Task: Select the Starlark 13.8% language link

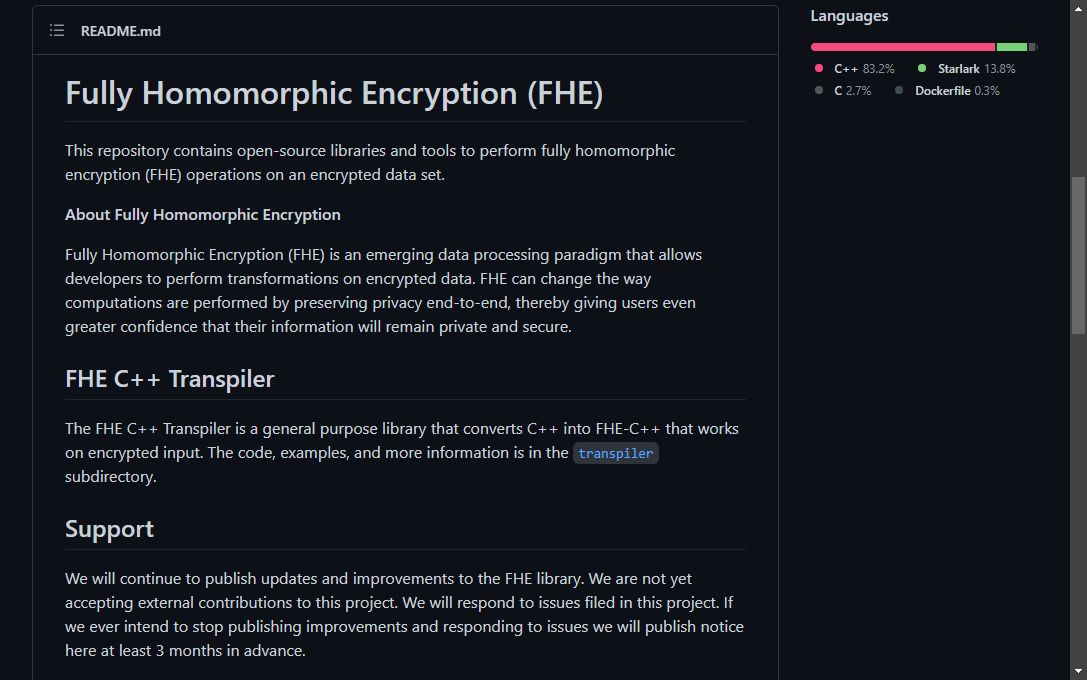Action: [975, 69]
